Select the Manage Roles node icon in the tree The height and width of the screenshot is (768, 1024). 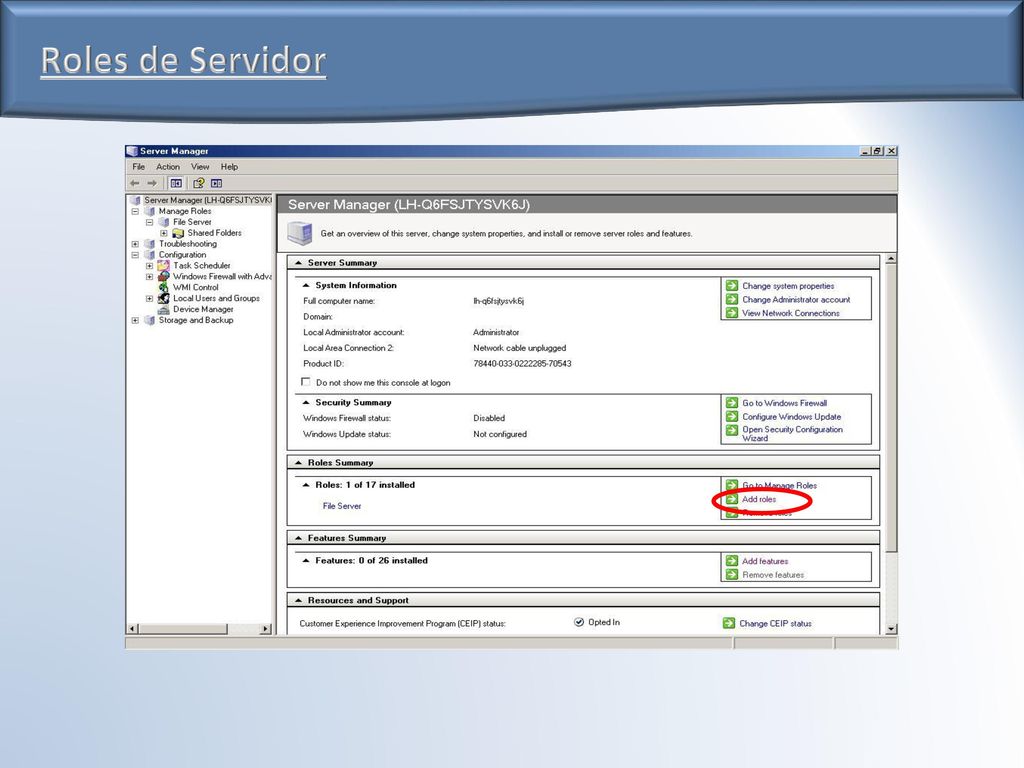point(150,212)
